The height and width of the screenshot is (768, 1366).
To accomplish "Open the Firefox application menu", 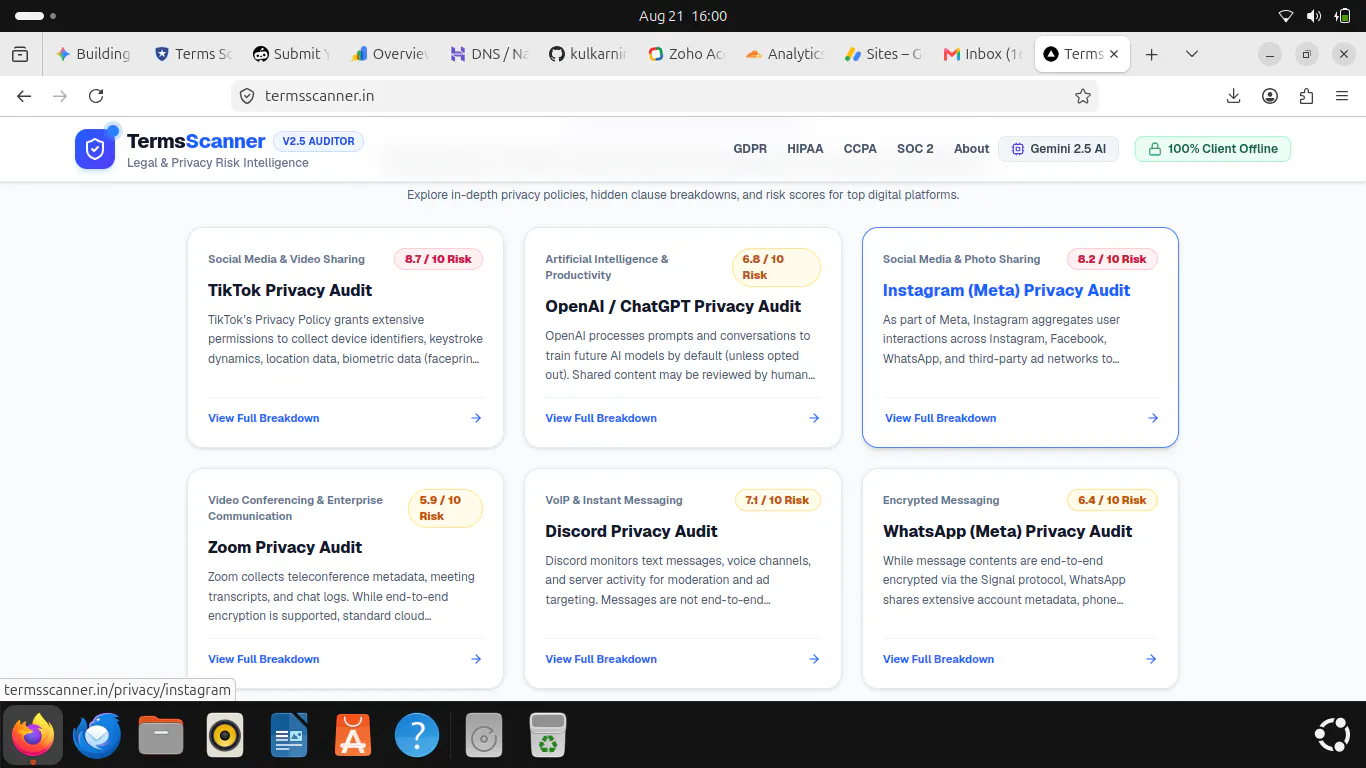I will click(1342, 96).
